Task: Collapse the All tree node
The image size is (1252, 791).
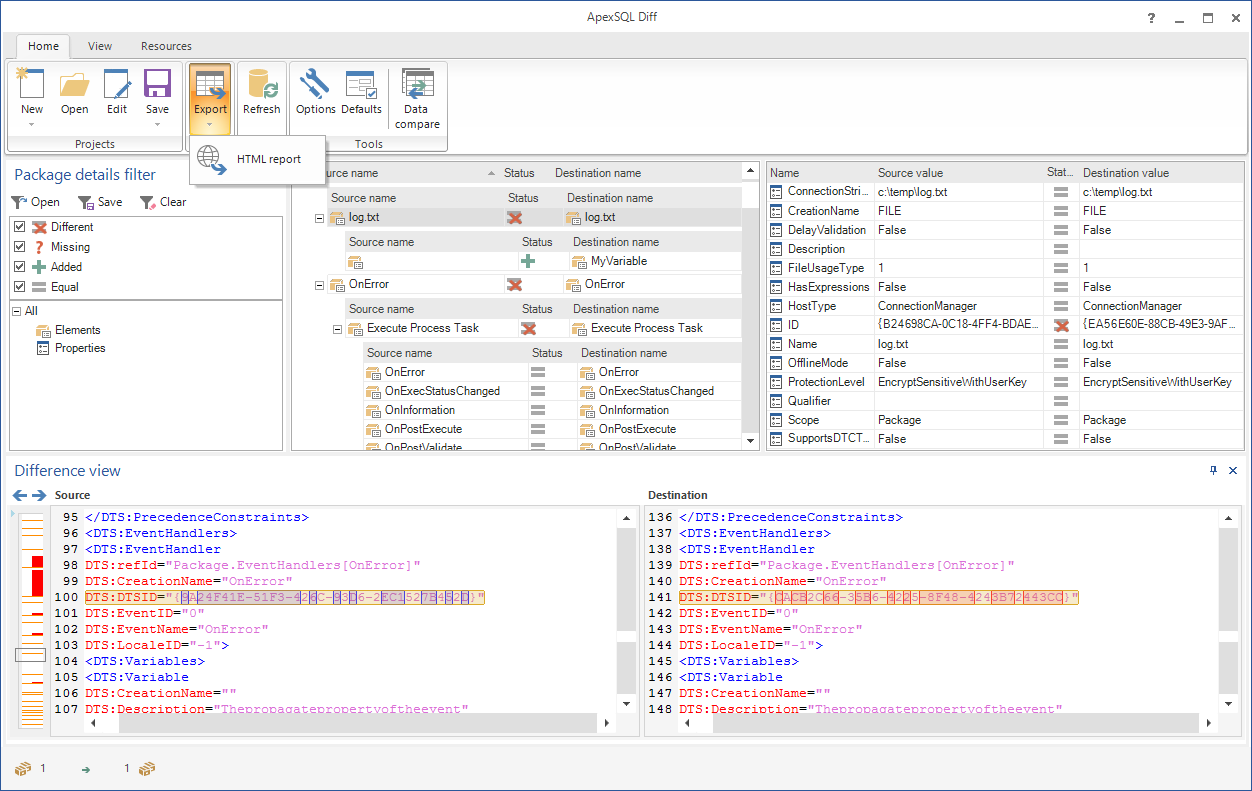Action: tap(17, 311)
